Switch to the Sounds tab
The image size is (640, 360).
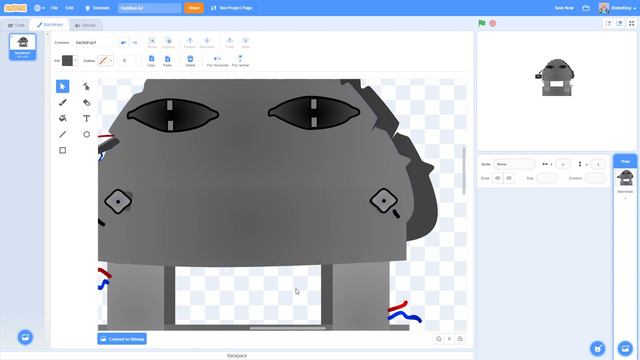(85, 25)
